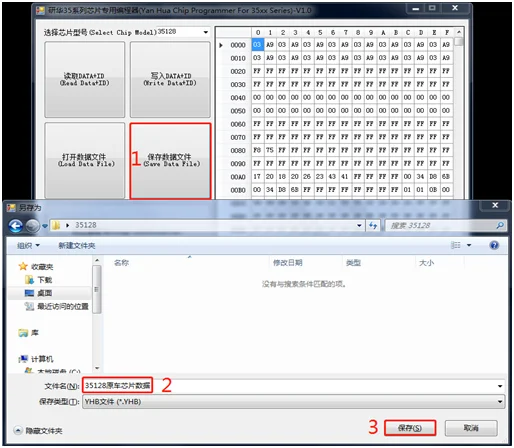Click the file name input field
This screenshot has width=514, height=448.
click(x=293, y=386)
